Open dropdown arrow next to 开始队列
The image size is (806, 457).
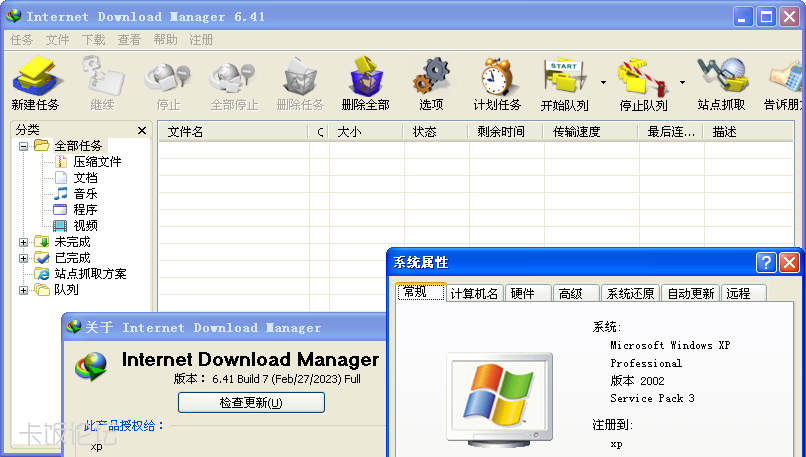click(603, 82)
